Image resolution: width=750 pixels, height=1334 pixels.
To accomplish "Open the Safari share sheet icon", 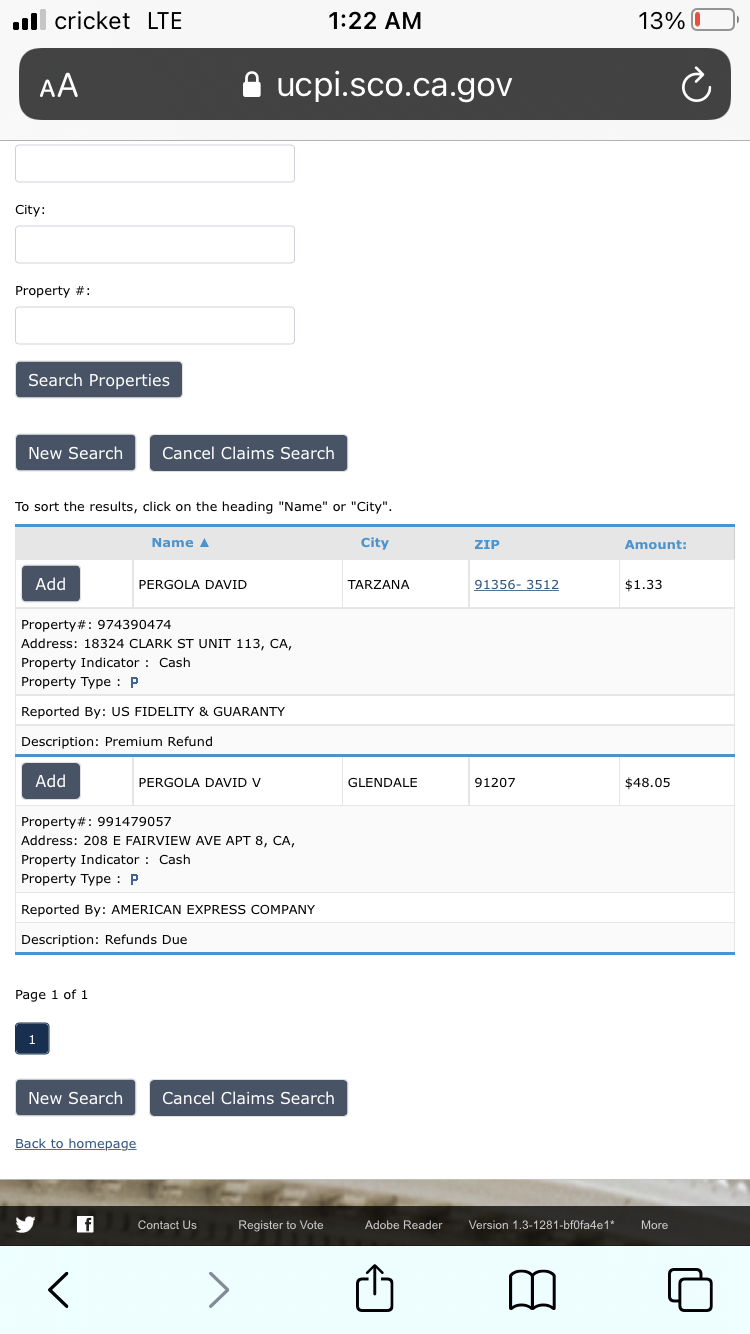I will 375,1287.
